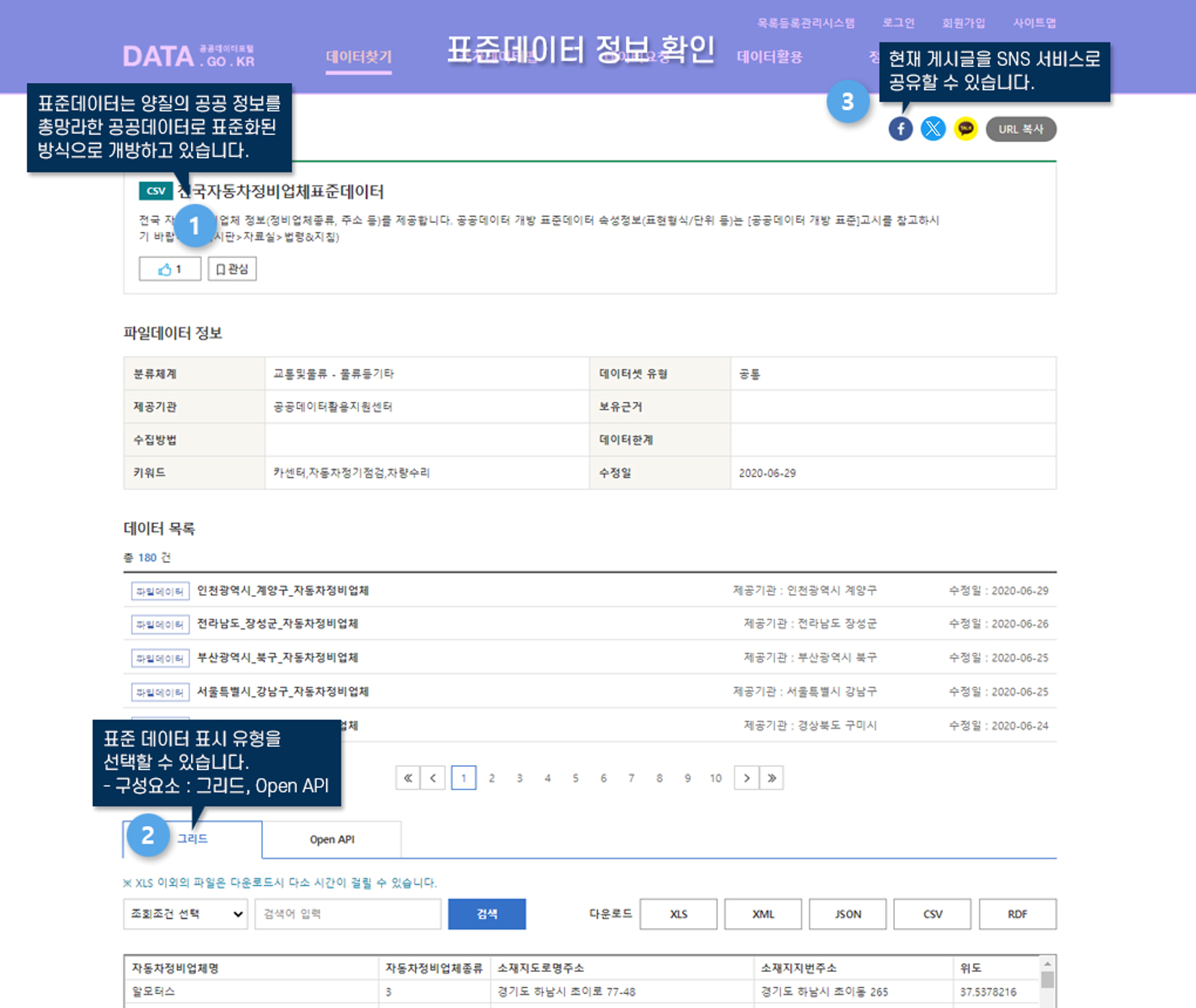Open 데이터활용 menu in header
The image size is (1196, 1008).
pyautogui.click(x=770, y=56)
